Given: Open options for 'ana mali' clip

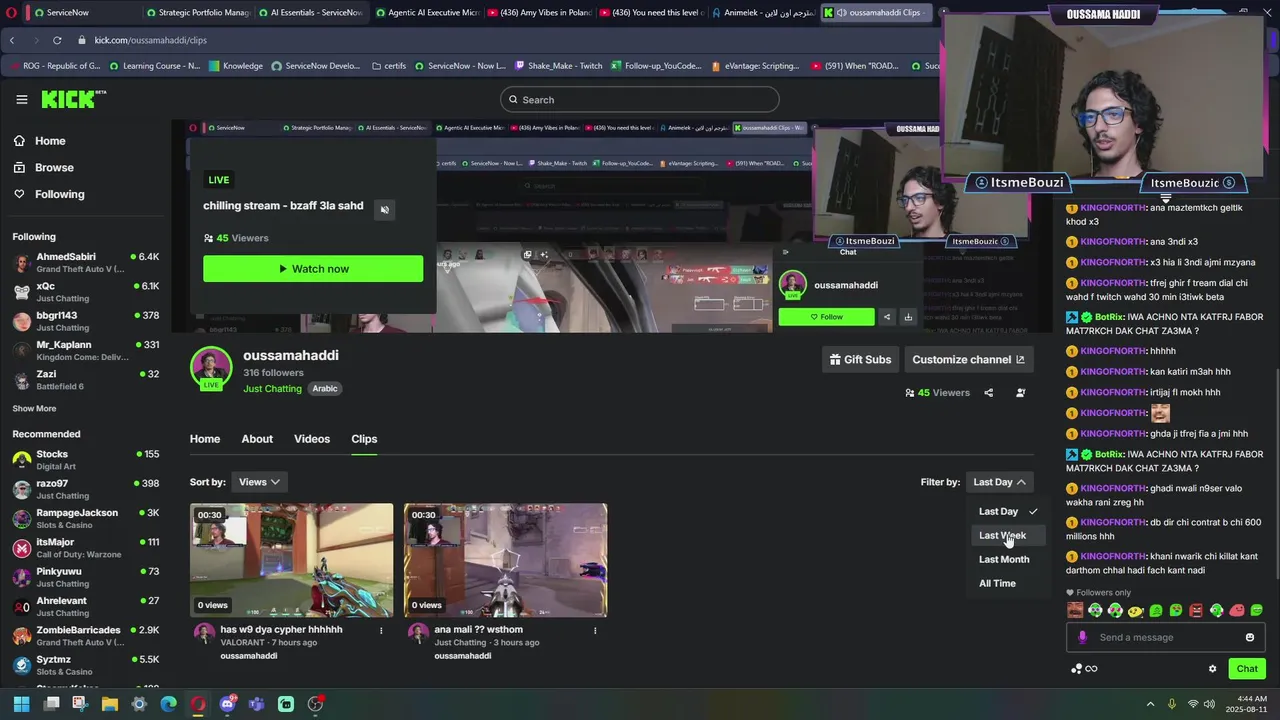Looking at the screenshot, I should tap(594, 630).
